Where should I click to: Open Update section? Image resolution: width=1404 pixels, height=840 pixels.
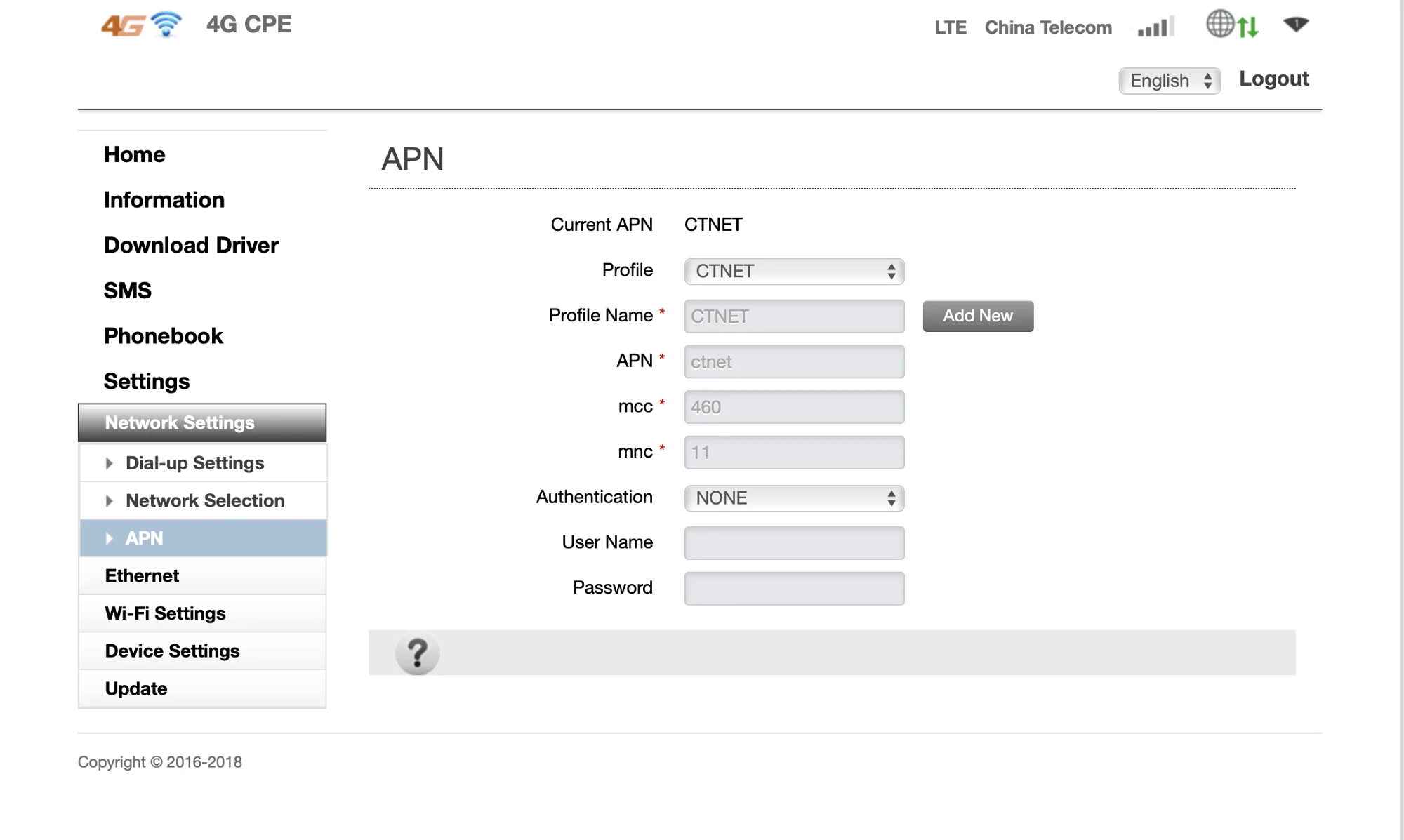click(203, 688)
